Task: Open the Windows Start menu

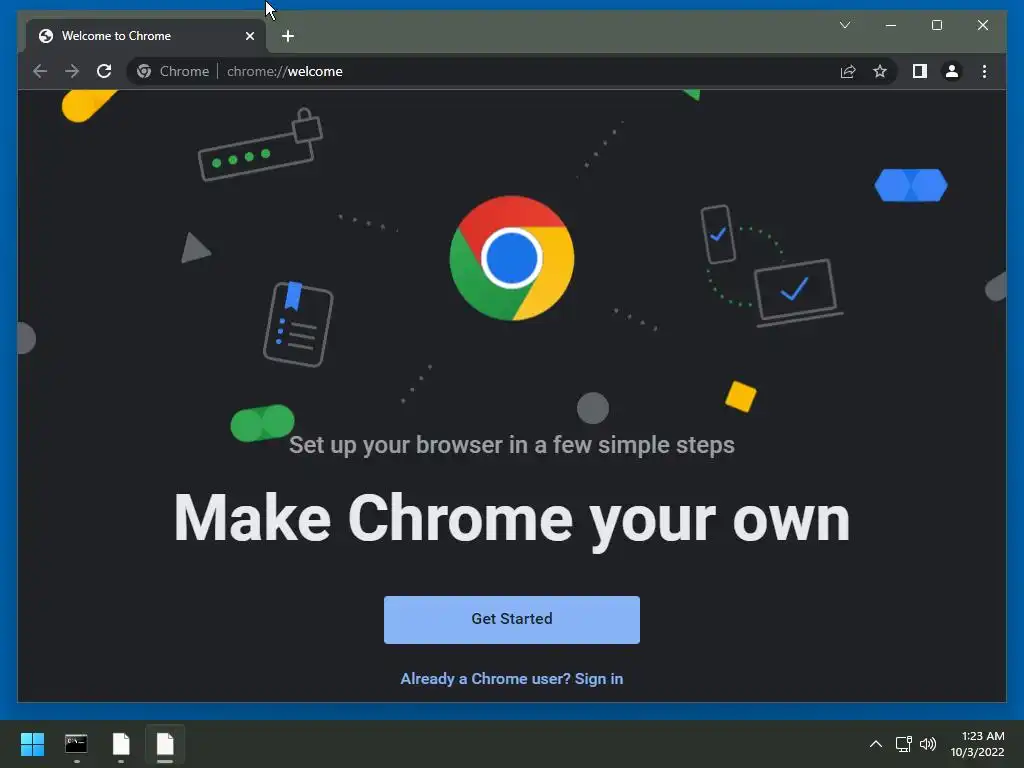Action: tap(32, 744)
